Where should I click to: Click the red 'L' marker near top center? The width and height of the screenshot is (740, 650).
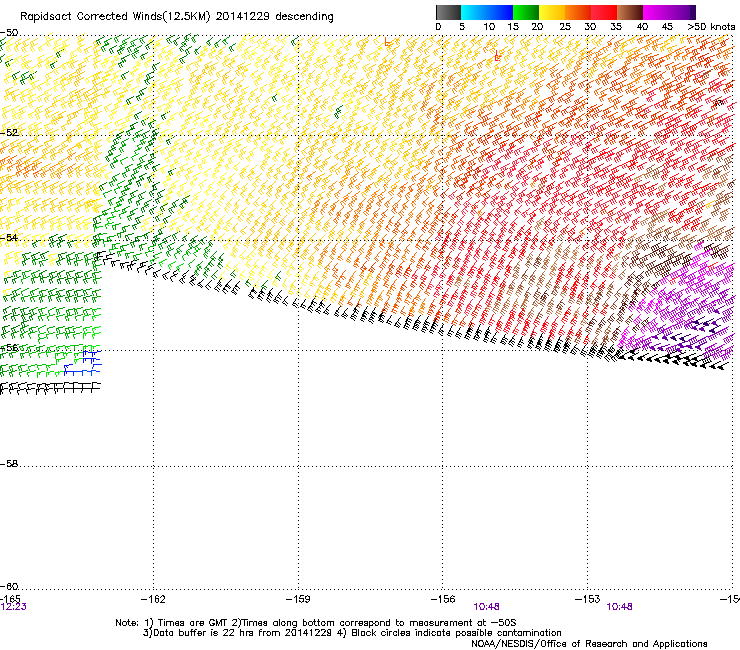[387, 42]
